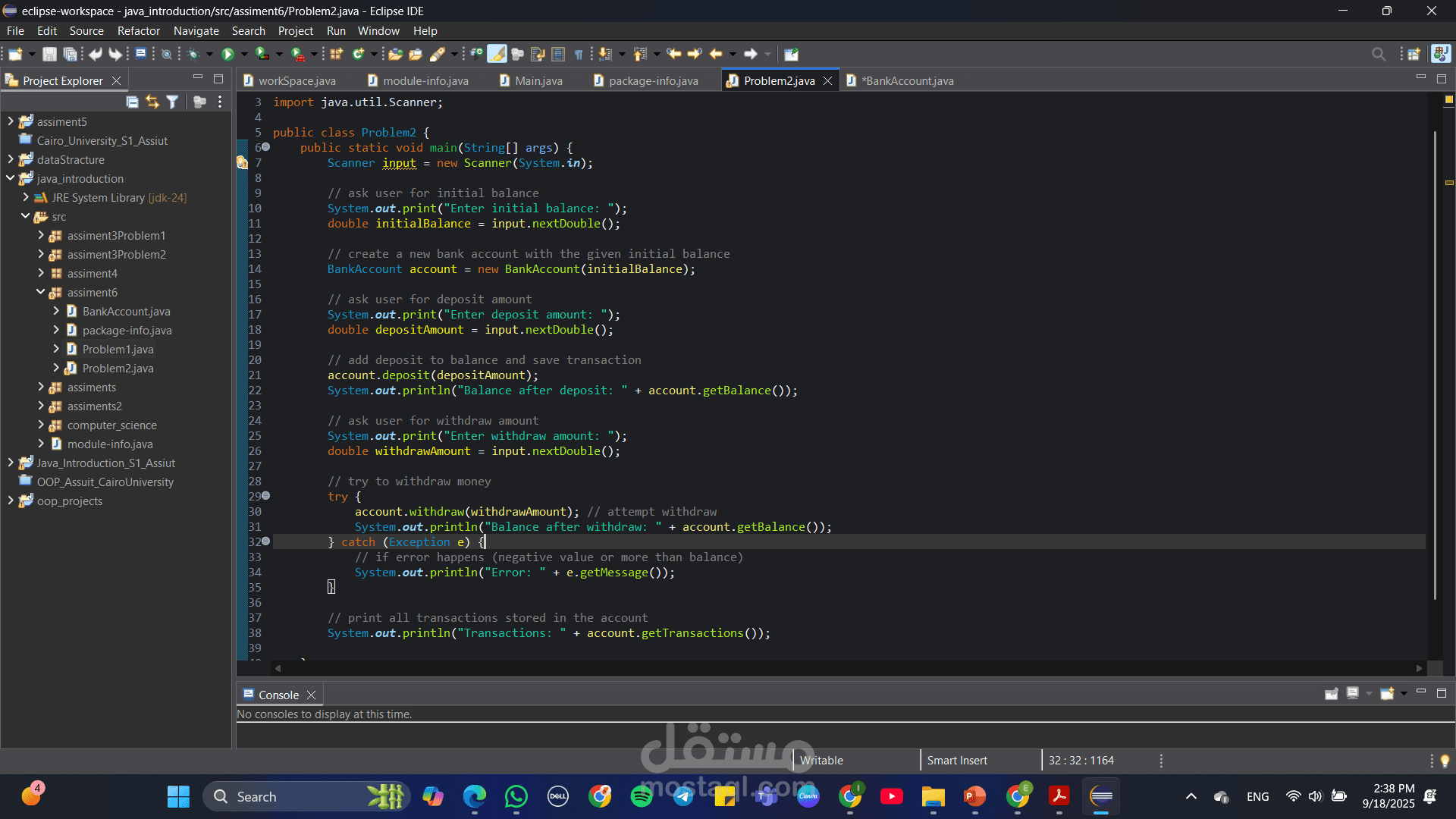Open a terminal/console via blue monitor icon
This screenshot has height=819, width=1456.
coord(140,54)
